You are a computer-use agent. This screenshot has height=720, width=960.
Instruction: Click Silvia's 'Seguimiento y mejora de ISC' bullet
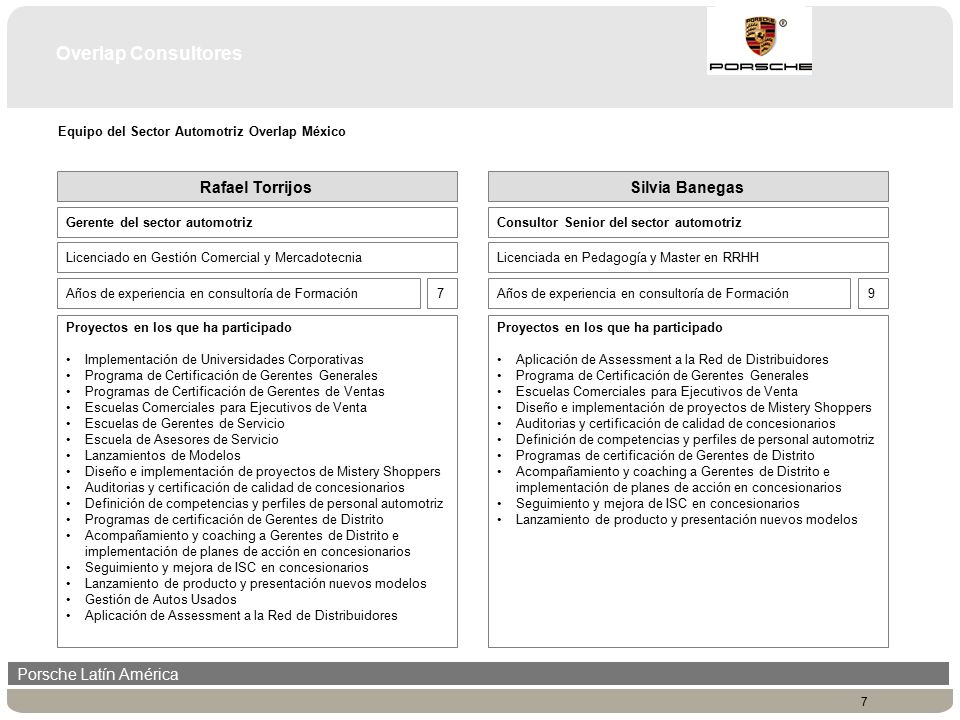pyautogui.click(x=658, y=503)
